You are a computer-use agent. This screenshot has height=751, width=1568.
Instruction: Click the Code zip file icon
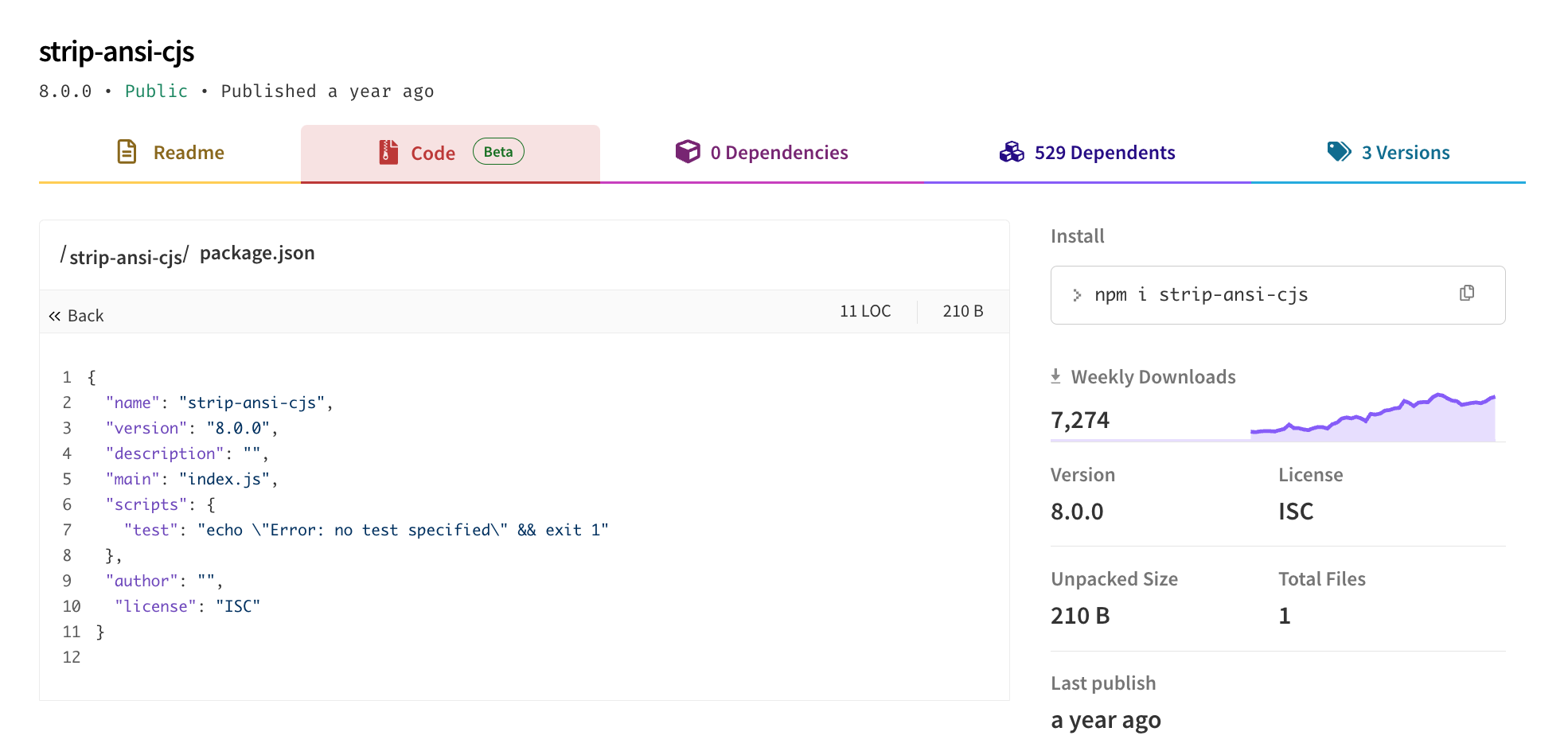coord(388,152)
